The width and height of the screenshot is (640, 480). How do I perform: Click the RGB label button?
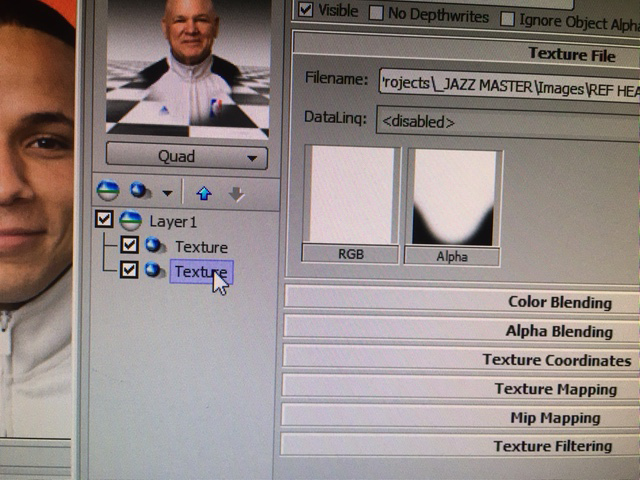coord(350,254)
